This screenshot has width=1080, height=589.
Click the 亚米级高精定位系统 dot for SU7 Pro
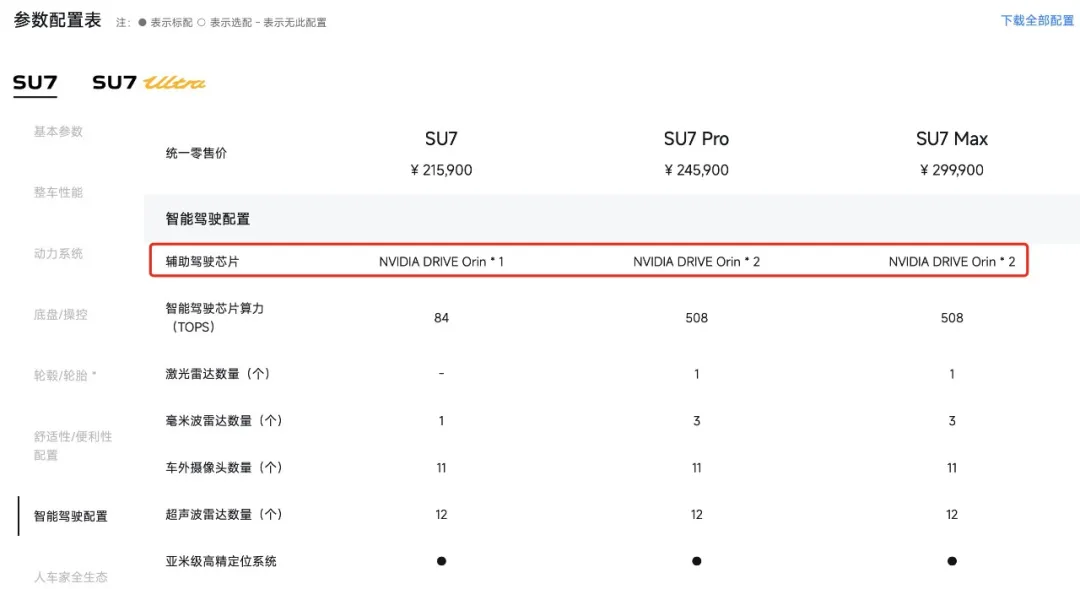click(697, 561)
